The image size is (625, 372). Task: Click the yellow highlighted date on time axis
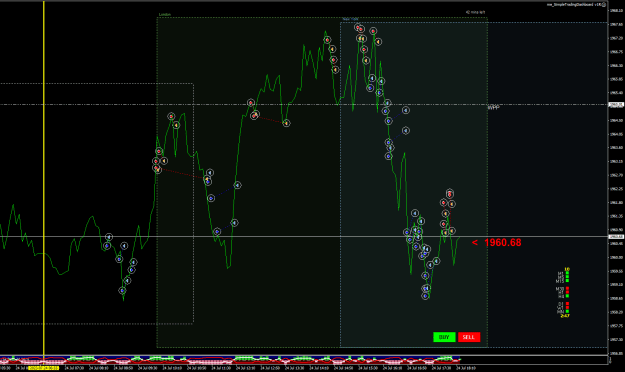[43, 368]
